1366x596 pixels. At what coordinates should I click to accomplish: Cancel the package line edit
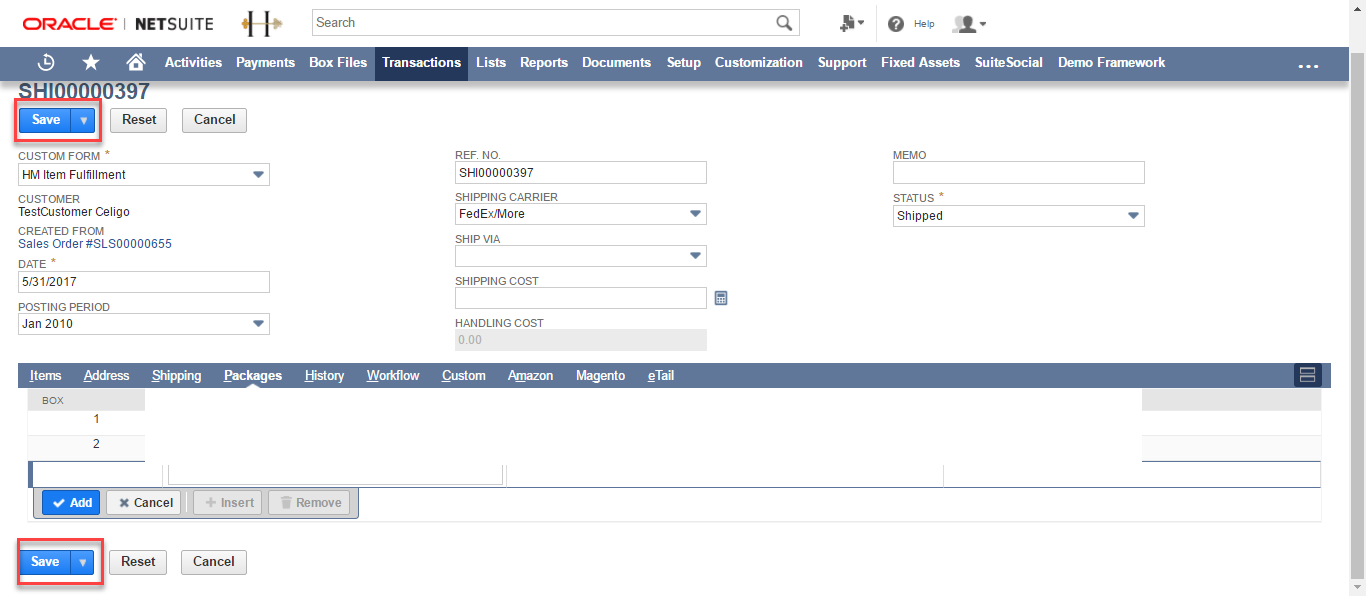point(144,503)
